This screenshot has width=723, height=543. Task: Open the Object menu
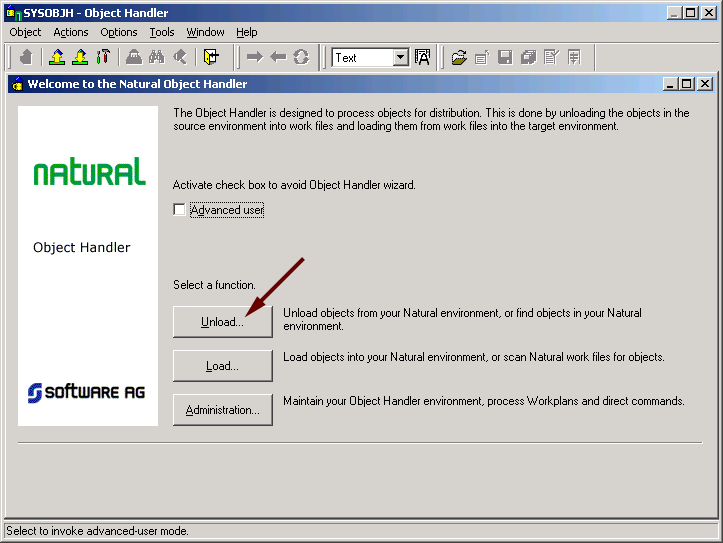click(25, 32)
